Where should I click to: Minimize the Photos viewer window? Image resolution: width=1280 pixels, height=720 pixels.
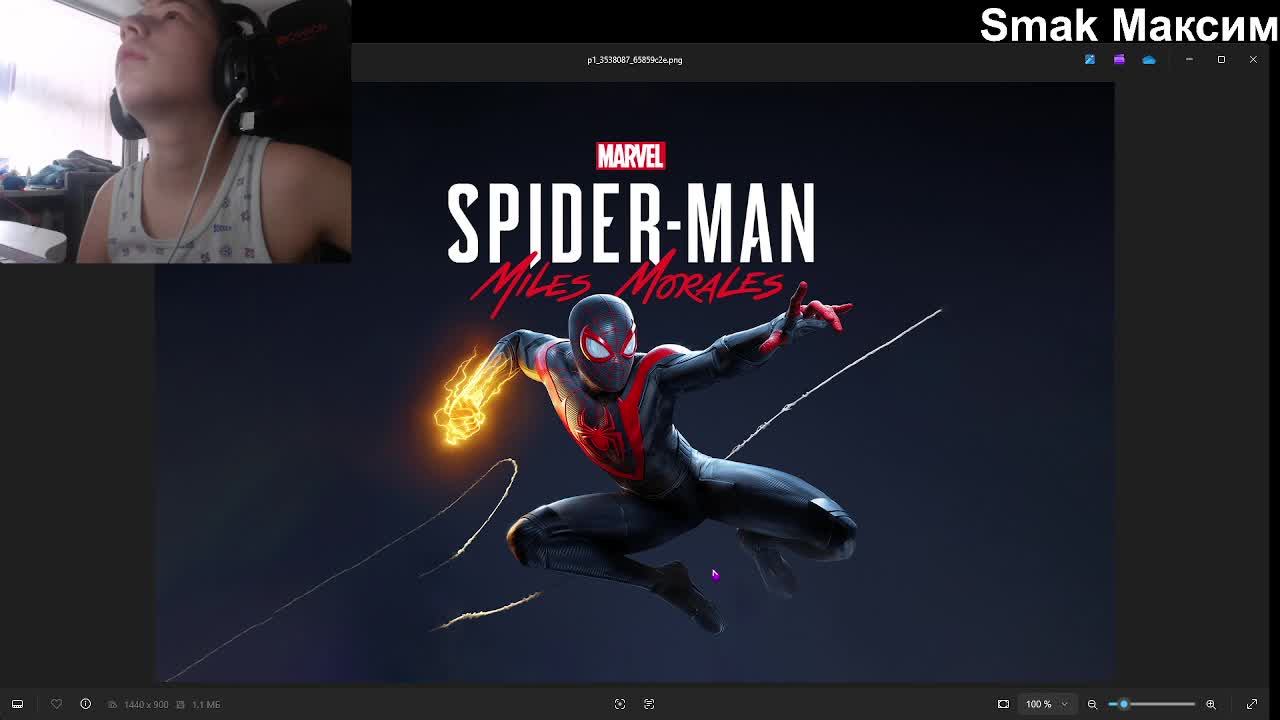point(1189,59)
